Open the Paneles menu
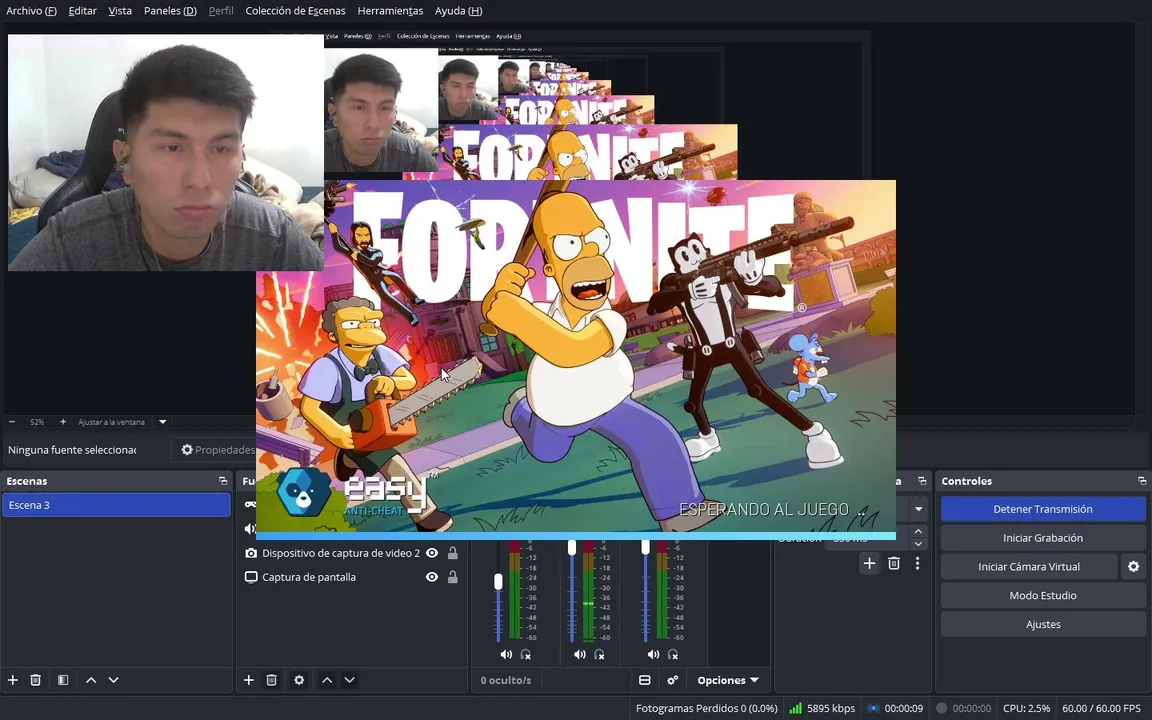Image resolution: width=1152 pixels, height=720 pixels. point(170,11)
